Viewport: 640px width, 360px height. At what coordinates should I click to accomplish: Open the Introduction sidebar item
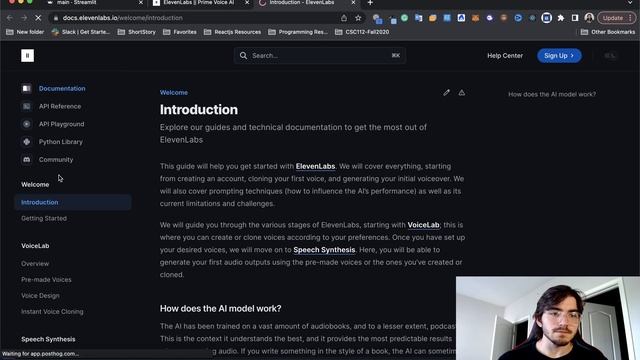pyautogui.click(x=73, y=202)
